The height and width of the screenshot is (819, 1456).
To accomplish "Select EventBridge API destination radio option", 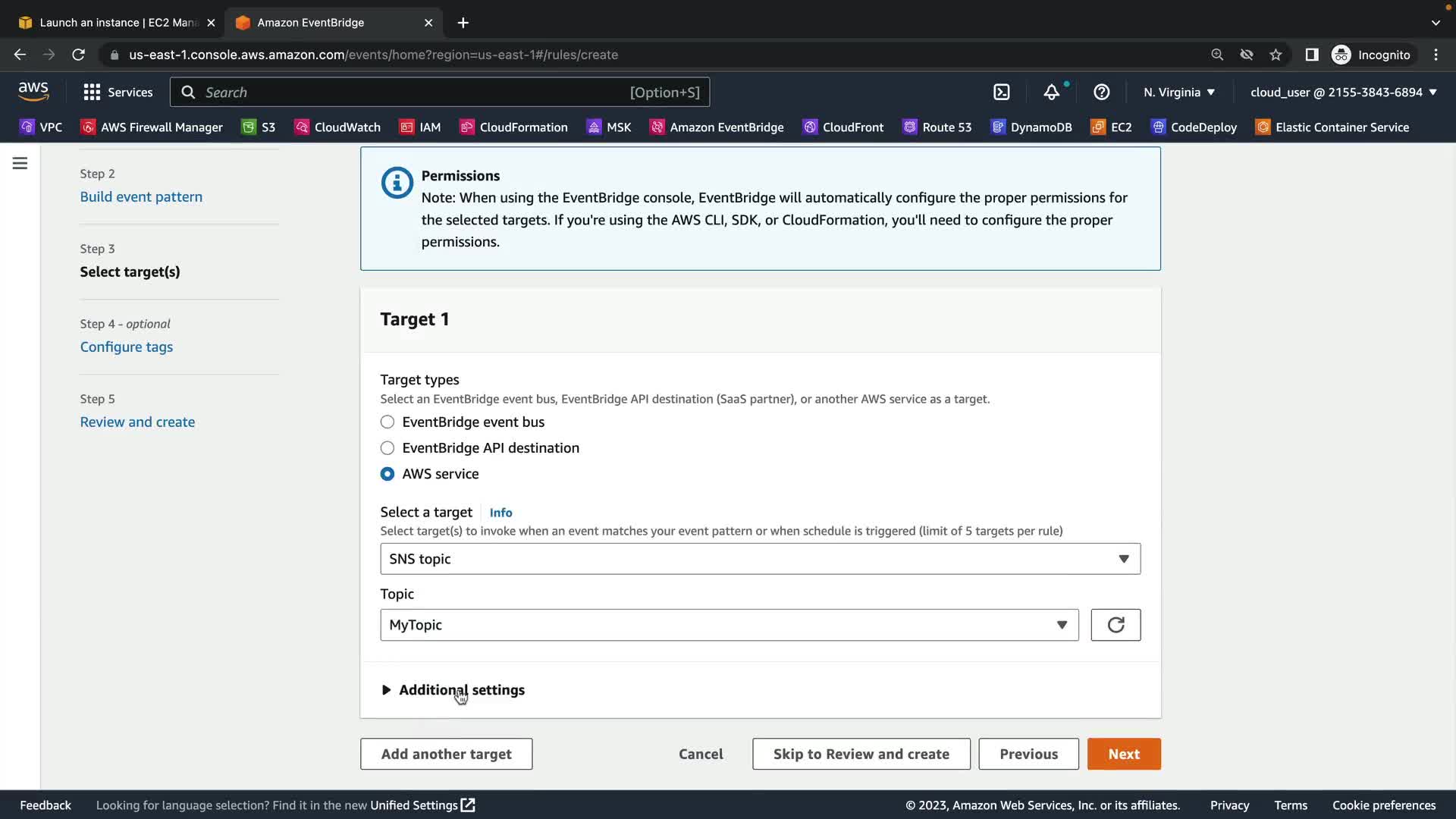I will pyautogui.click(x=388, y=448).
